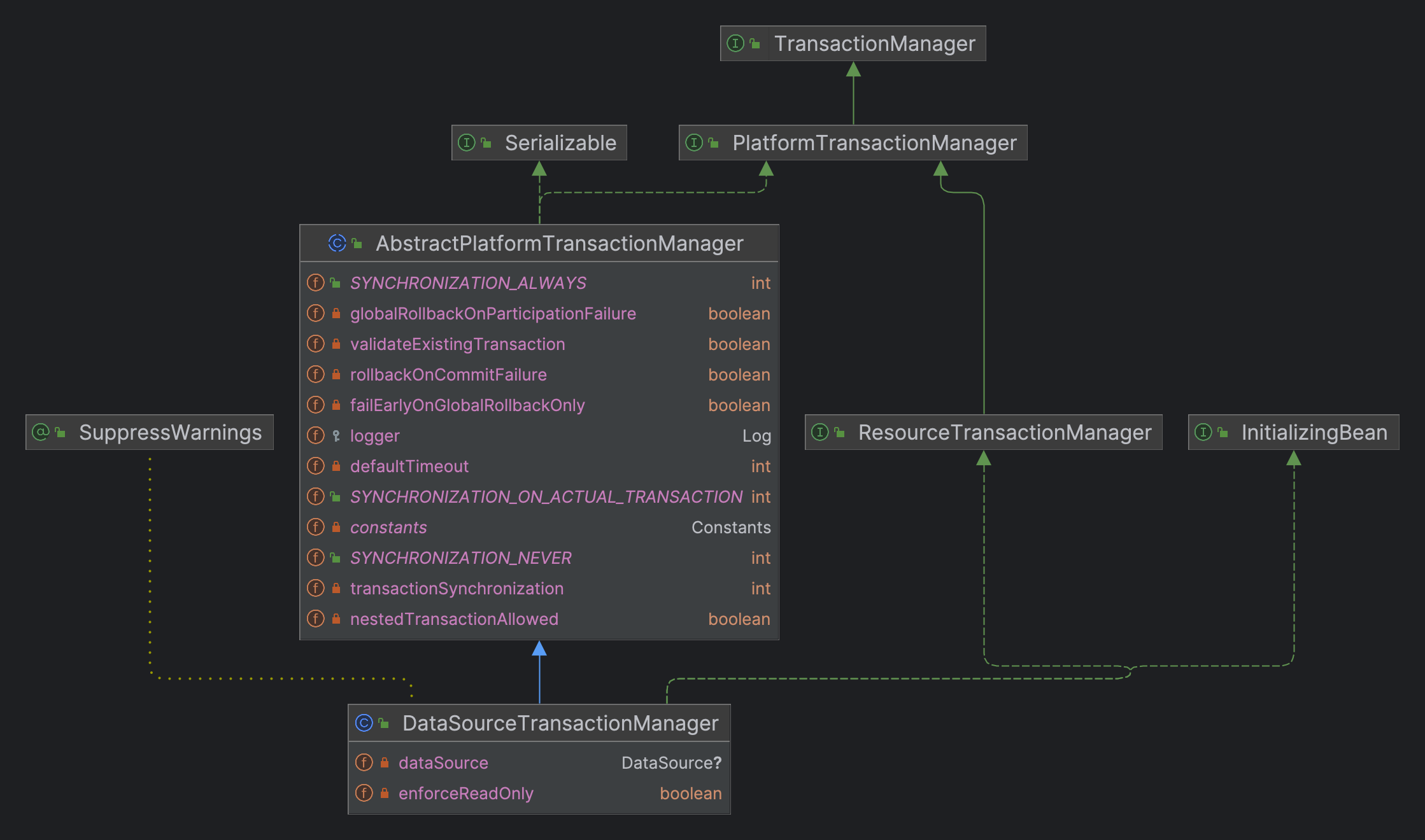Click the validateExistingTransaction field name

click(457, 344)
